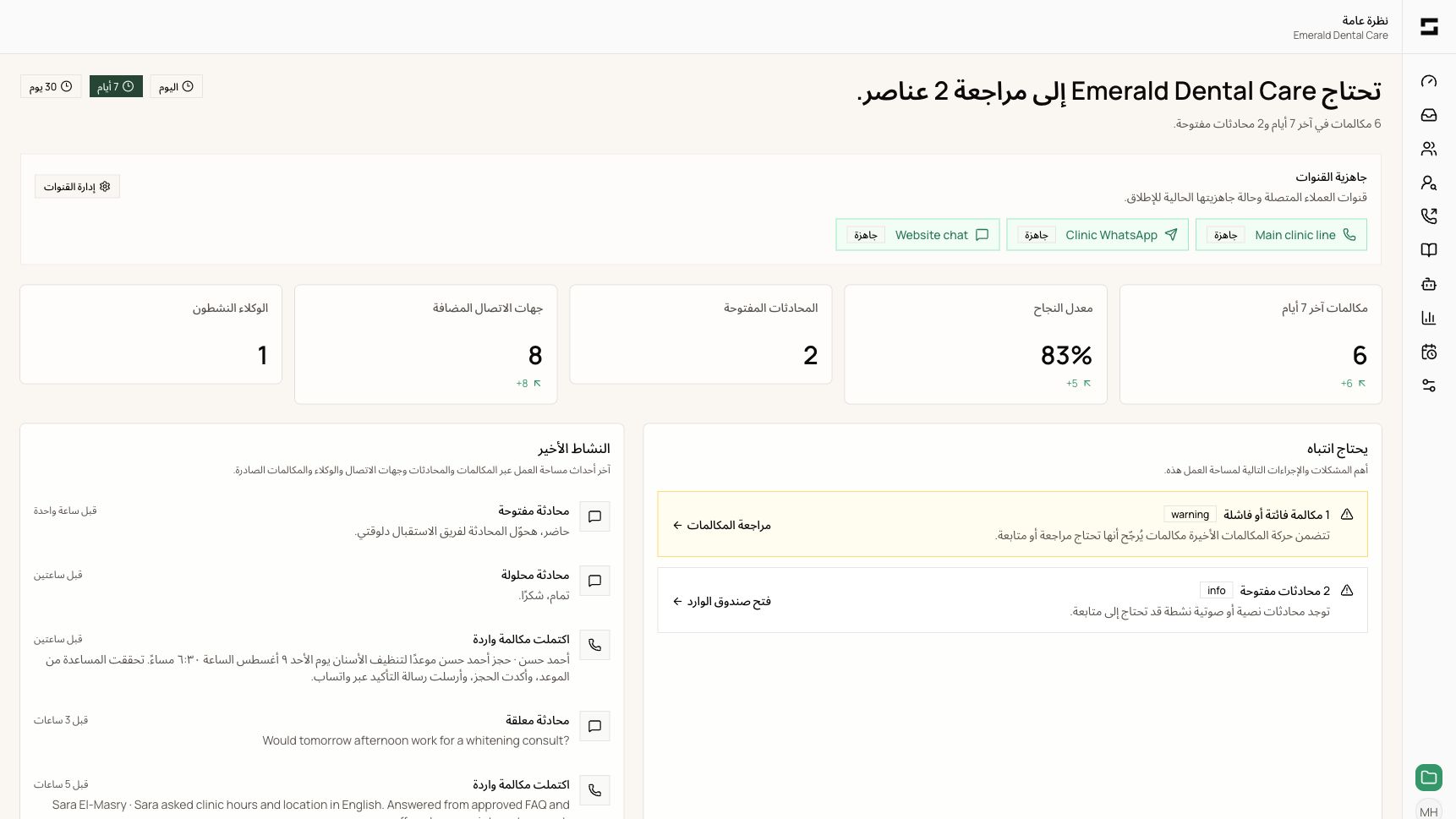The height and width of the screenshot is (819, 1456).
Task: Click فتح صندوق الوارد open inbox link
Action: [x=722, y=601]
